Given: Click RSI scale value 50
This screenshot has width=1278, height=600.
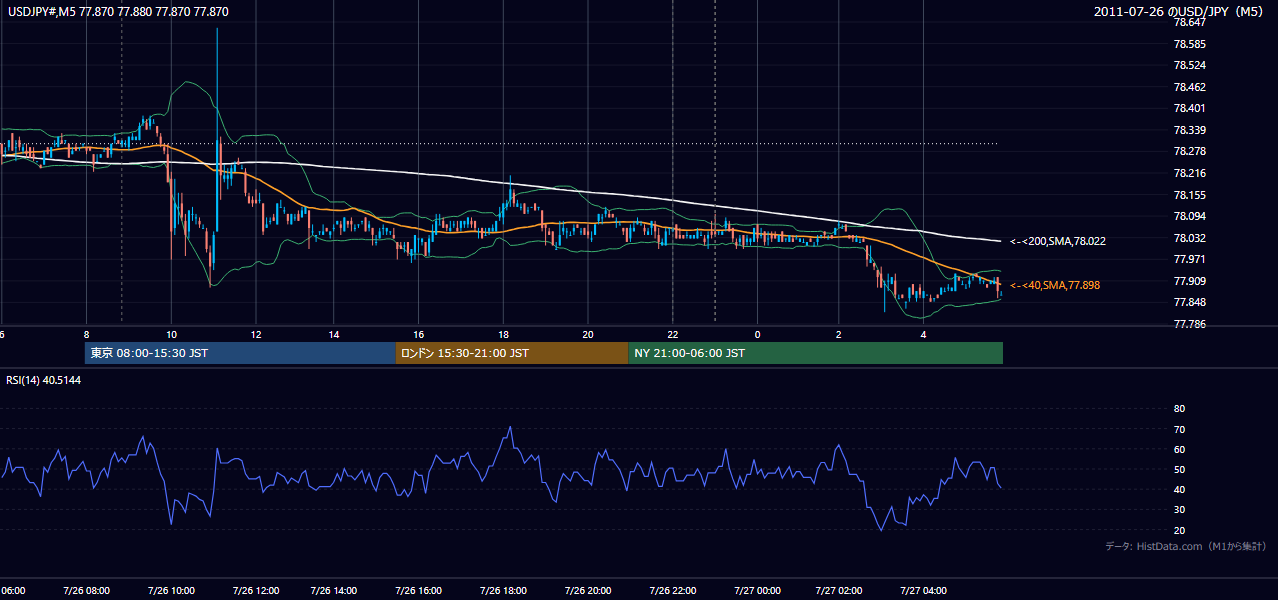Looking at the screenshot, I should tap(1179, 470).
